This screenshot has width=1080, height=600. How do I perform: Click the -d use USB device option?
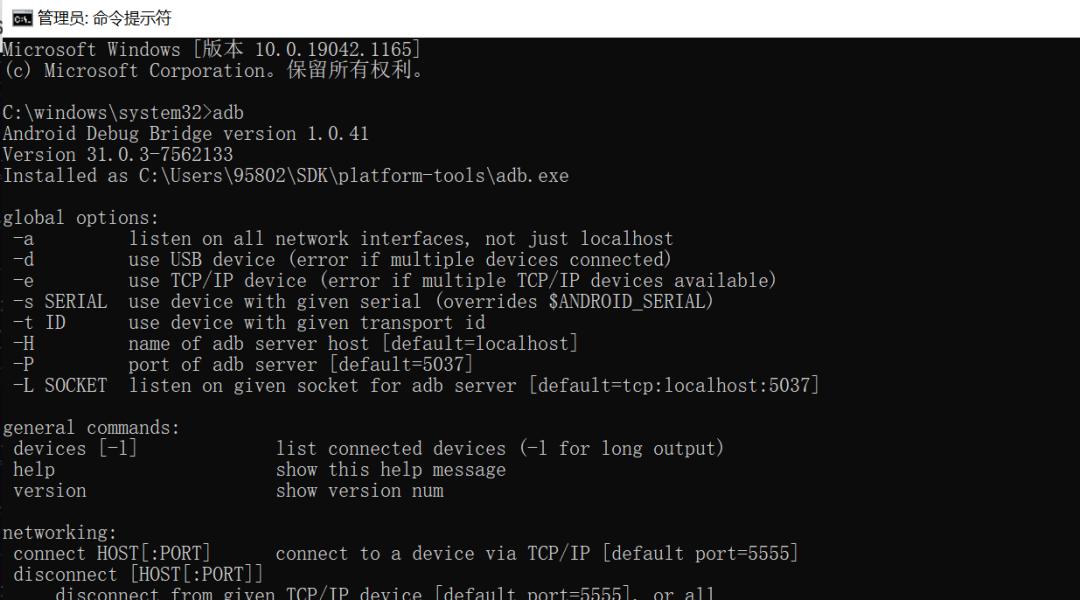tap(341, 259)
